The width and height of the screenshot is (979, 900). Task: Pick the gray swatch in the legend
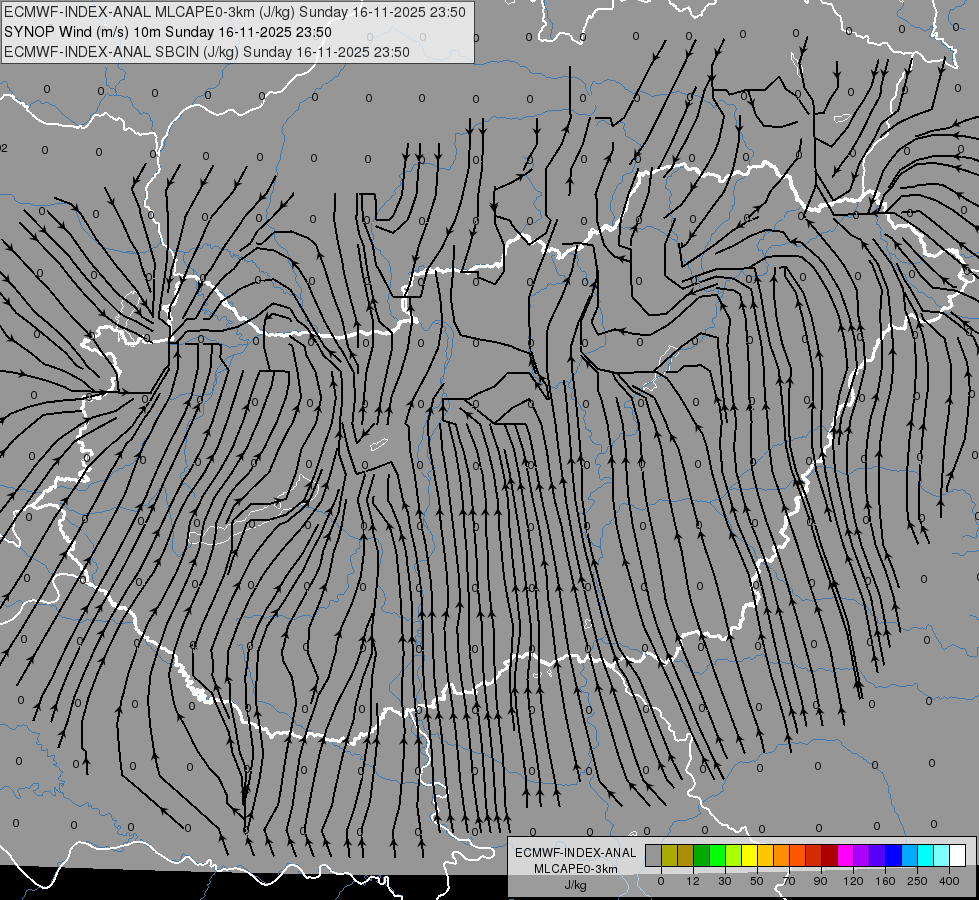[654, 856]
